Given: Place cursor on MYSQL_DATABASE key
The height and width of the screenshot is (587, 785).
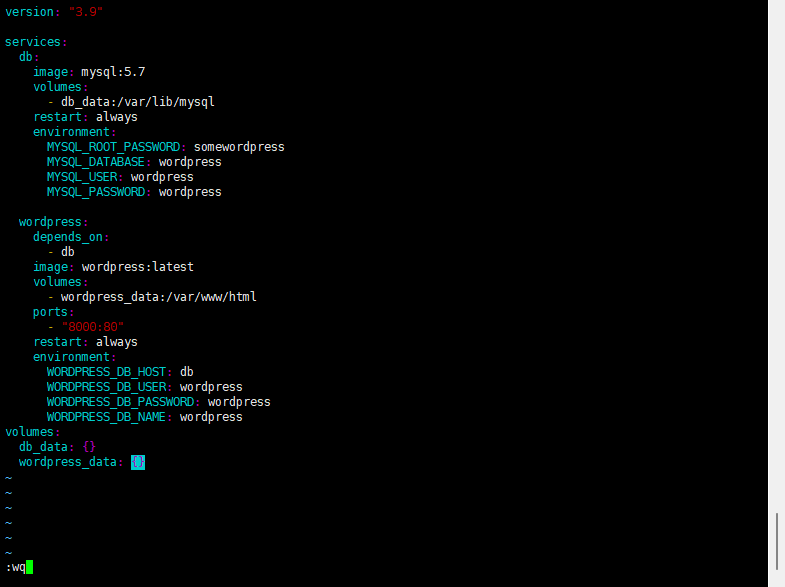Looking at the screenshot, I should coord(96,162).
